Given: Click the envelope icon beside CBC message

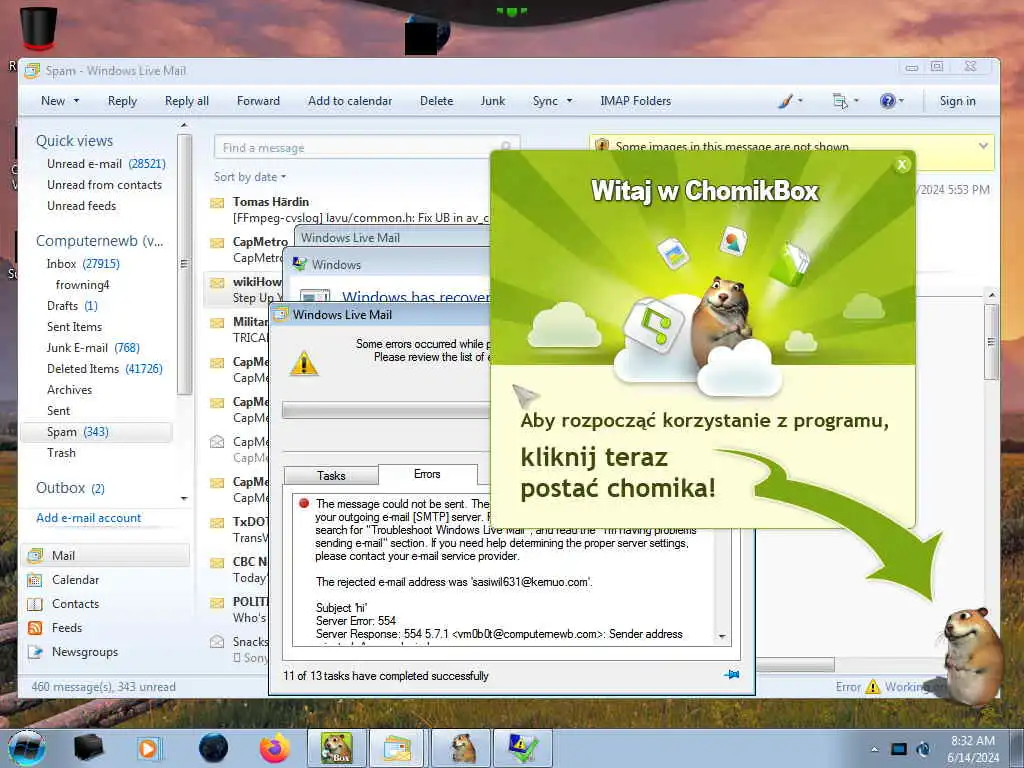Looking at the screenshot, I should (x=217, y=562).
